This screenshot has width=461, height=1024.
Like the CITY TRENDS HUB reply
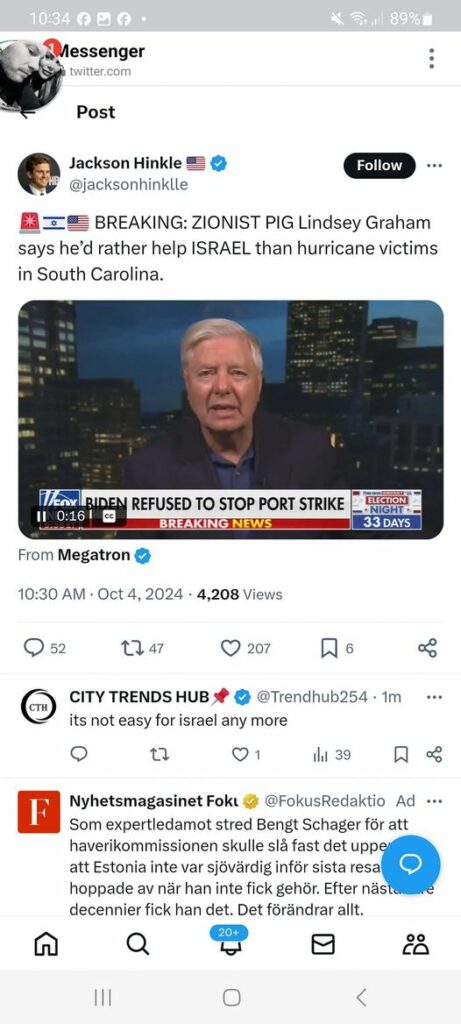(240, 754)
